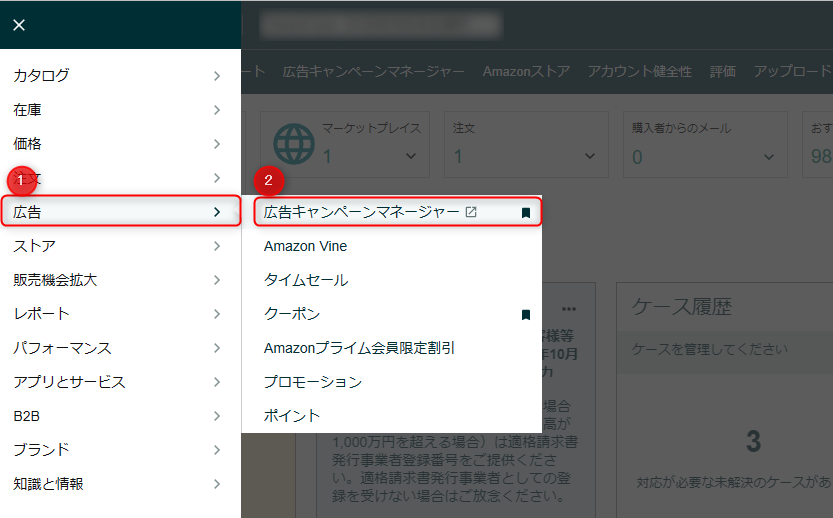Click アカウント健全性 in top navigation bar

click(x=640, y=72)
